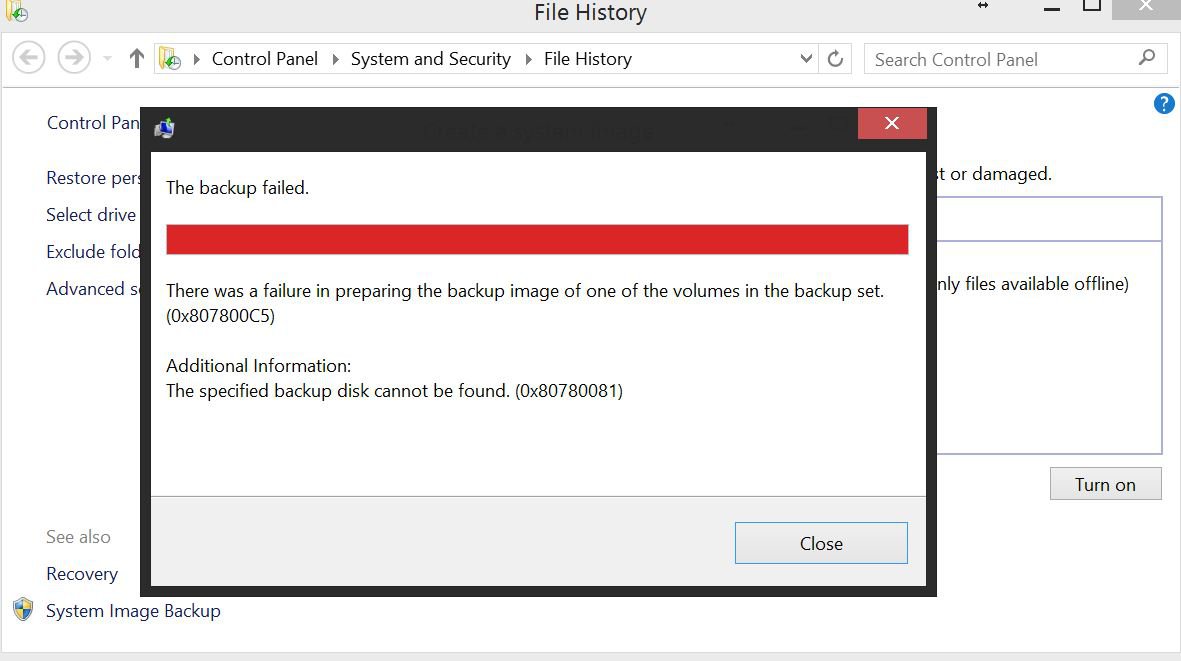1181x661 pixels.
Task: Click the Turn on button
Action: click(x=1105, y=484)
